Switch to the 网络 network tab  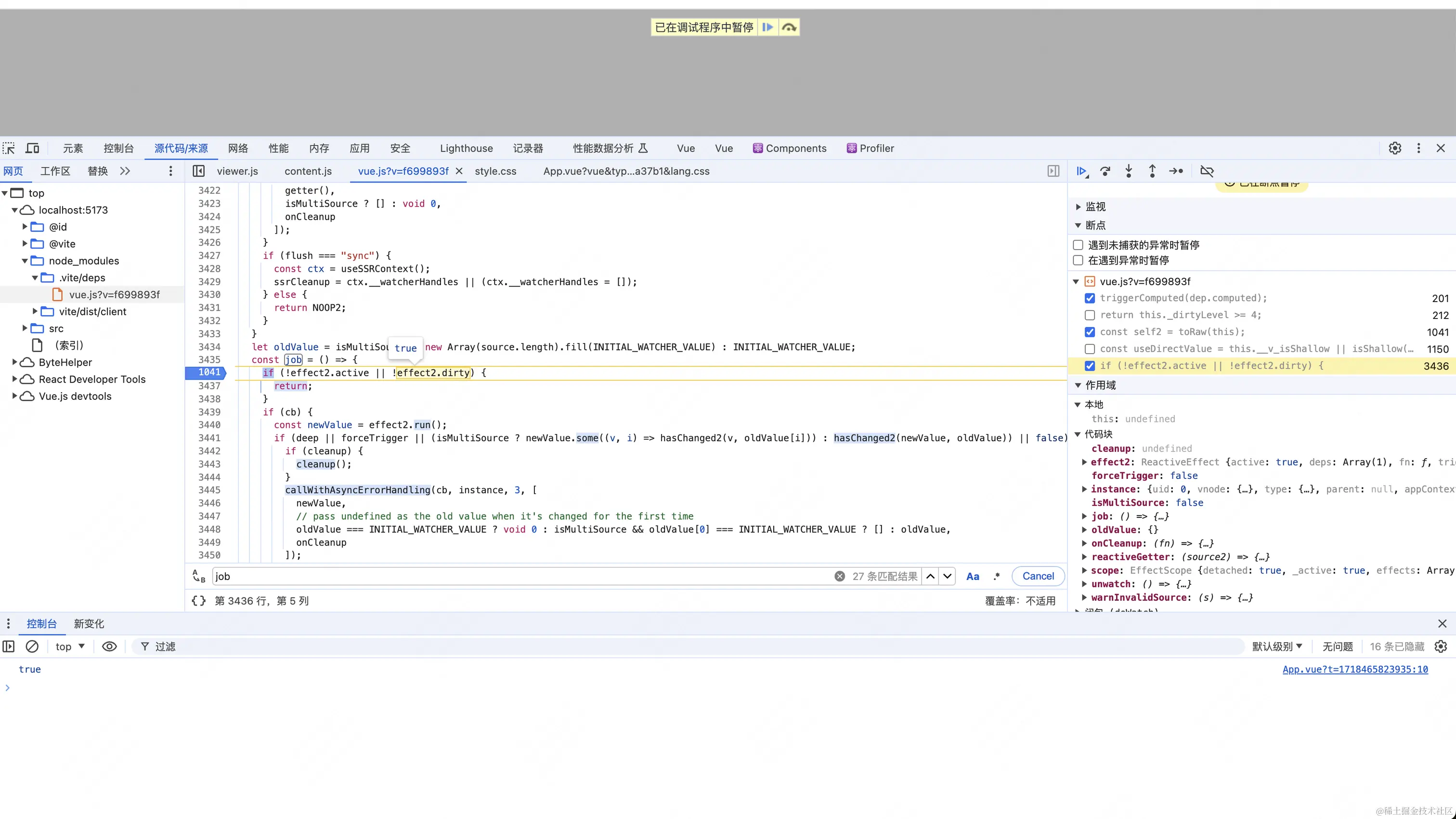(238, 148)
